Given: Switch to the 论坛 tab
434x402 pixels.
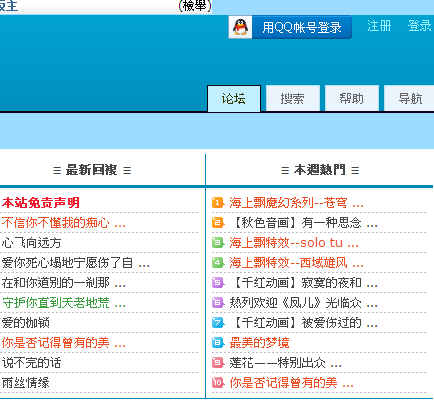Looking at the screenshot, I should tap(234, 98).
